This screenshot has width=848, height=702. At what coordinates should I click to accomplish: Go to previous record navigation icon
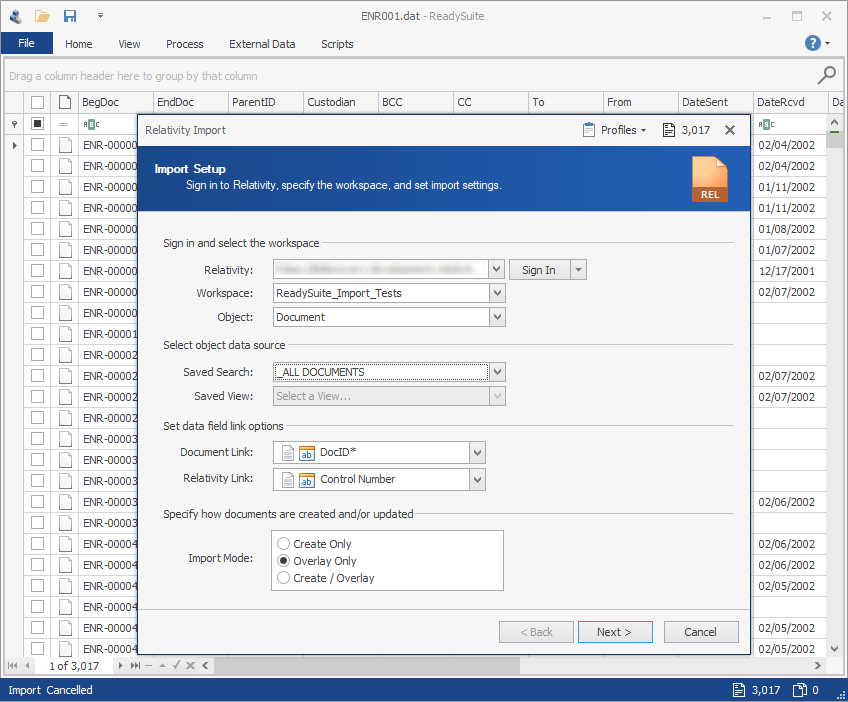pyautogui.click(x=27, y=665)
